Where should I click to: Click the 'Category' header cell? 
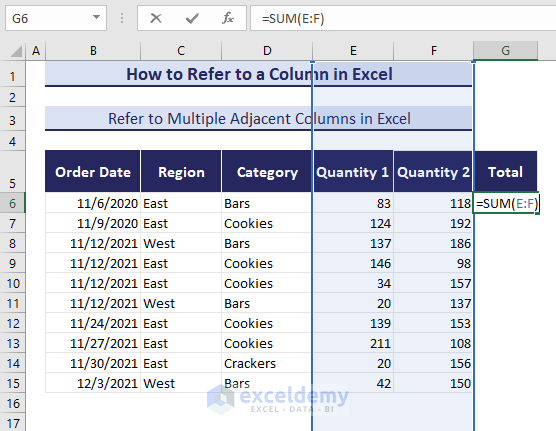click(267, 172)
